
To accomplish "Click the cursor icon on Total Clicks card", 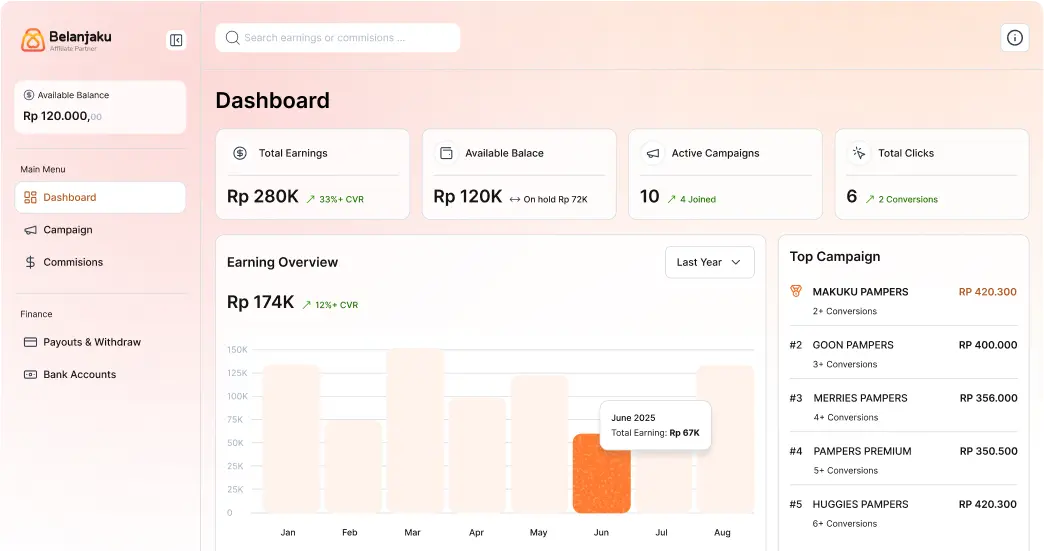I will pyautogui.click(x=859, y=153).
